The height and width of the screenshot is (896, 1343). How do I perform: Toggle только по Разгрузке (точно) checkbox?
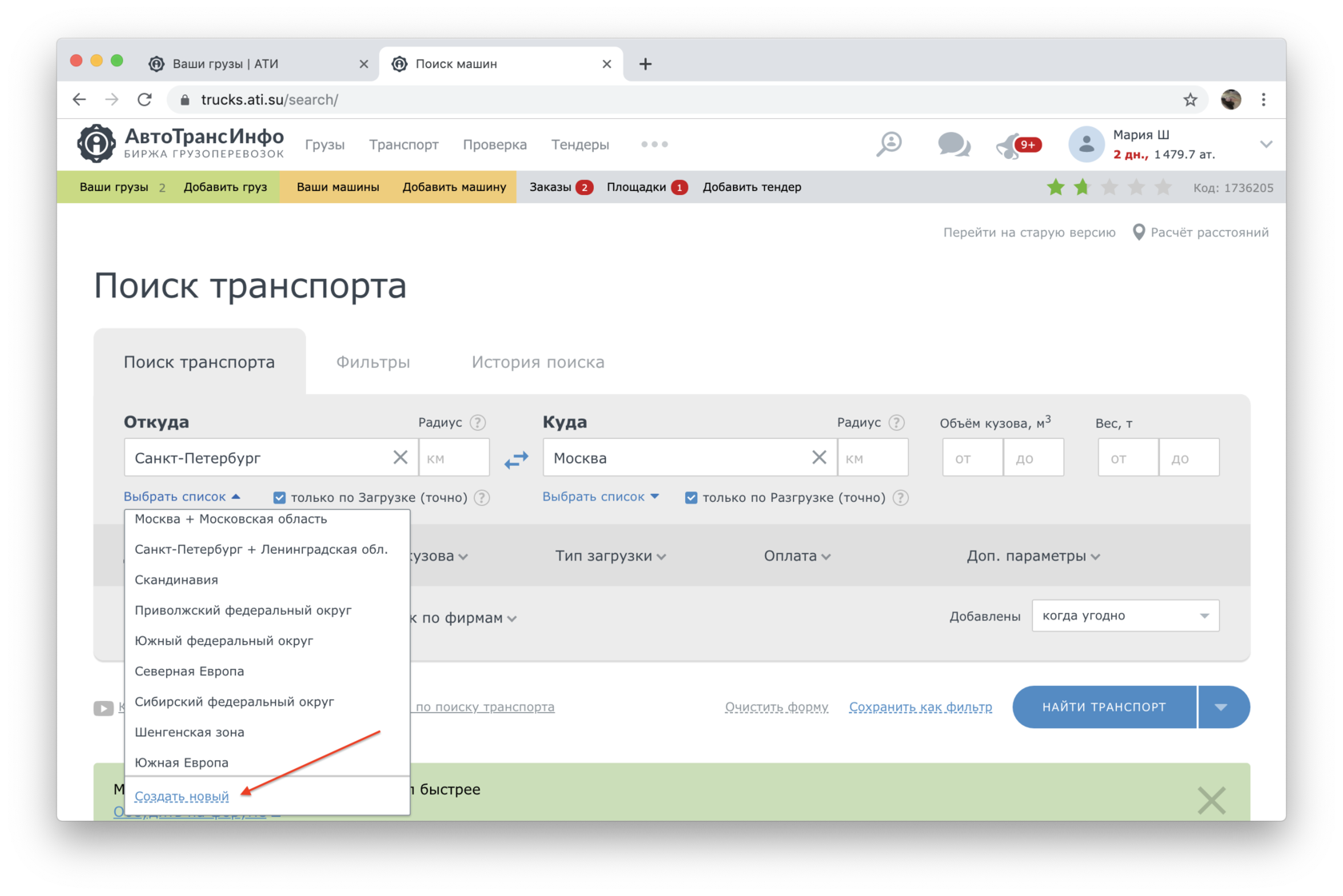click(x=691, y=498)
